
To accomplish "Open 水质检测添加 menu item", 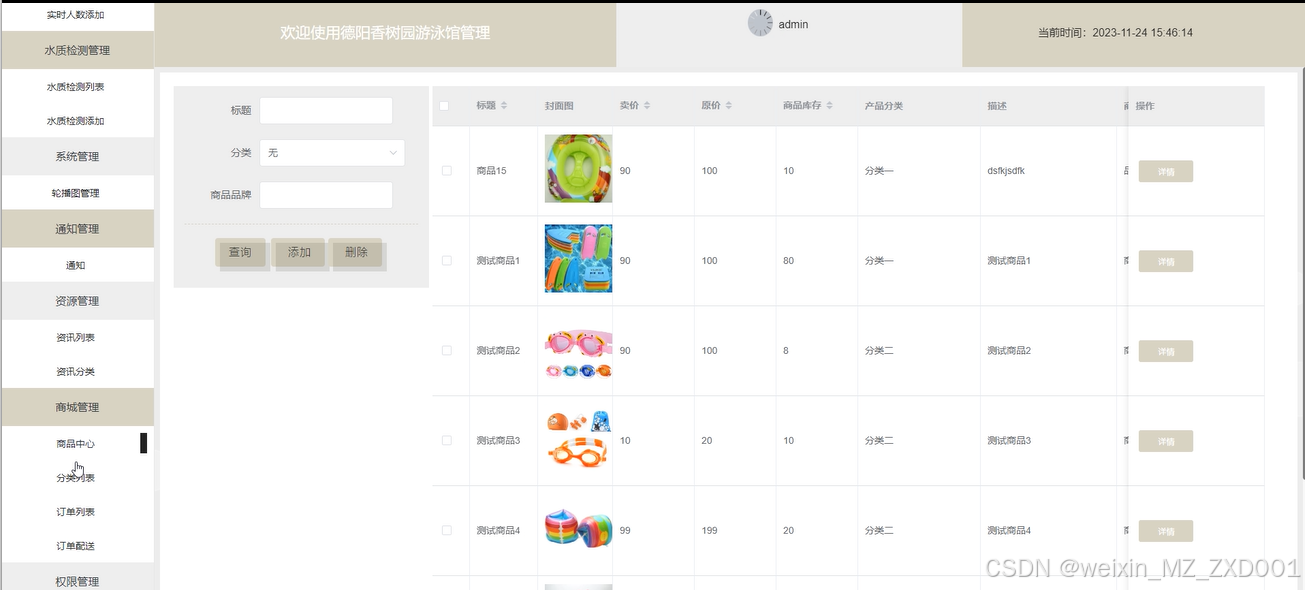I will [76, 121].
